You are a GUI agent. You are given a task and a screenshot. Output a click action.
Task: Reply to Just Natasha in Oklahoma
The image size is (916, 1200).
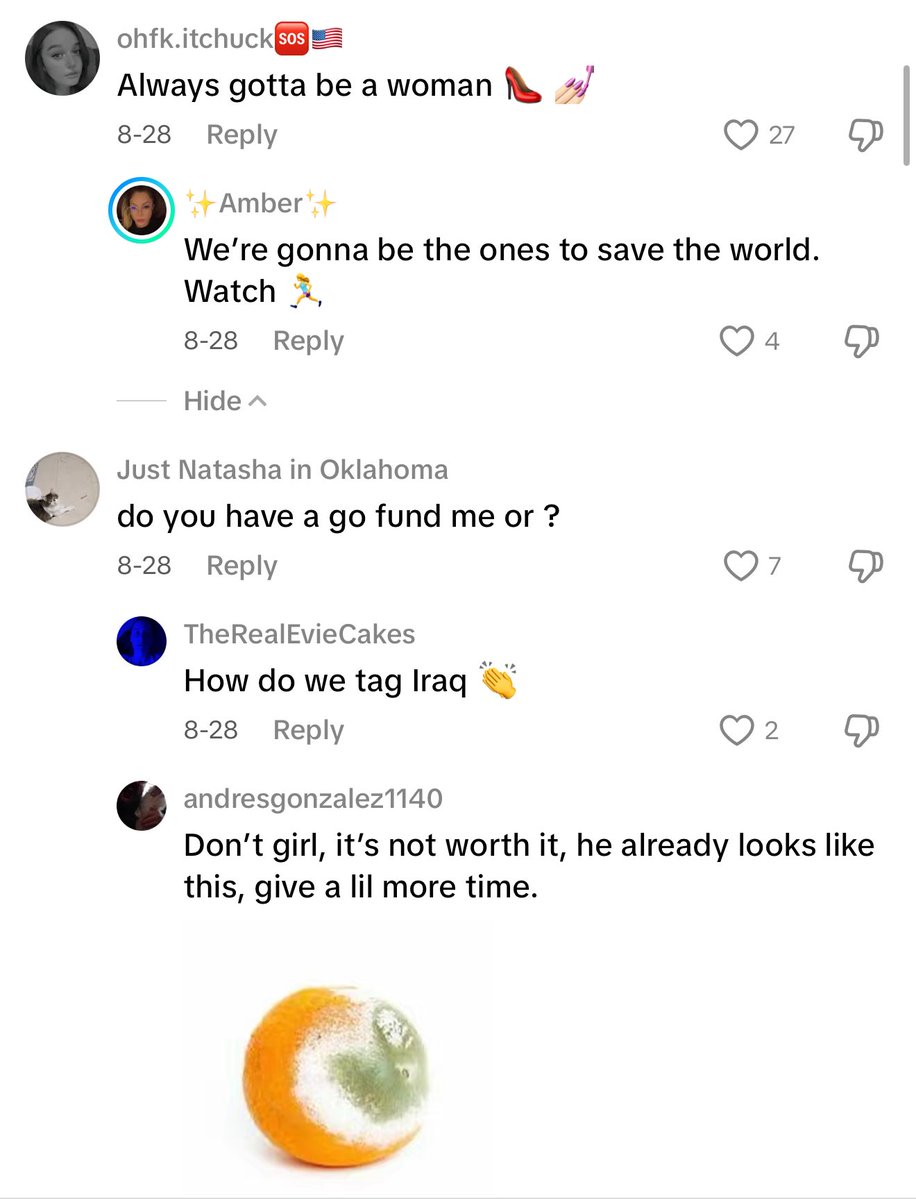click(x=241, y=566)
